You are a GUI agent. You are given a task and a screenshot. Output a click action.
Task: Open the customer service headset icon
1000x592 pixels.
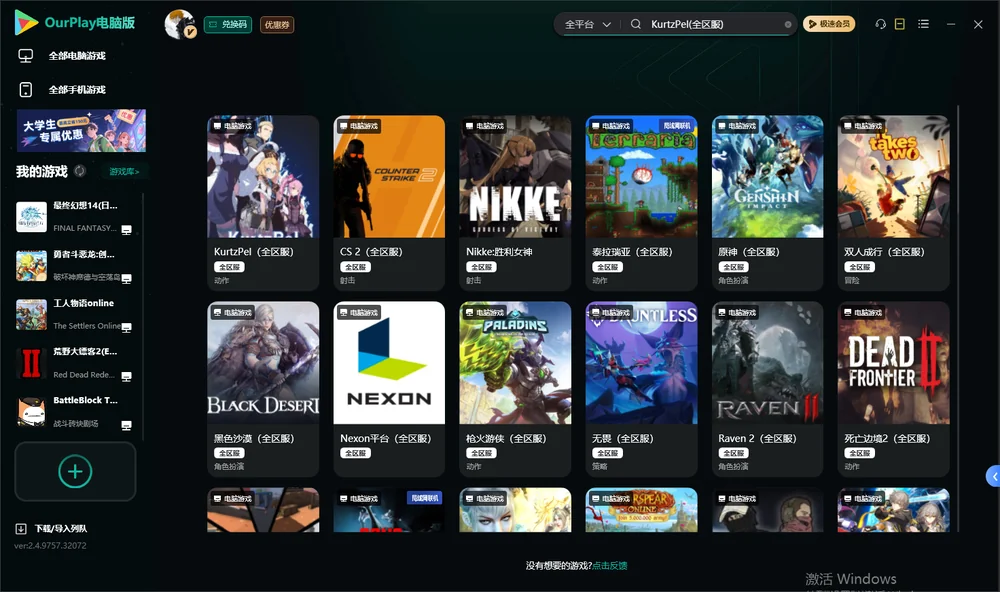coord(880,24)
